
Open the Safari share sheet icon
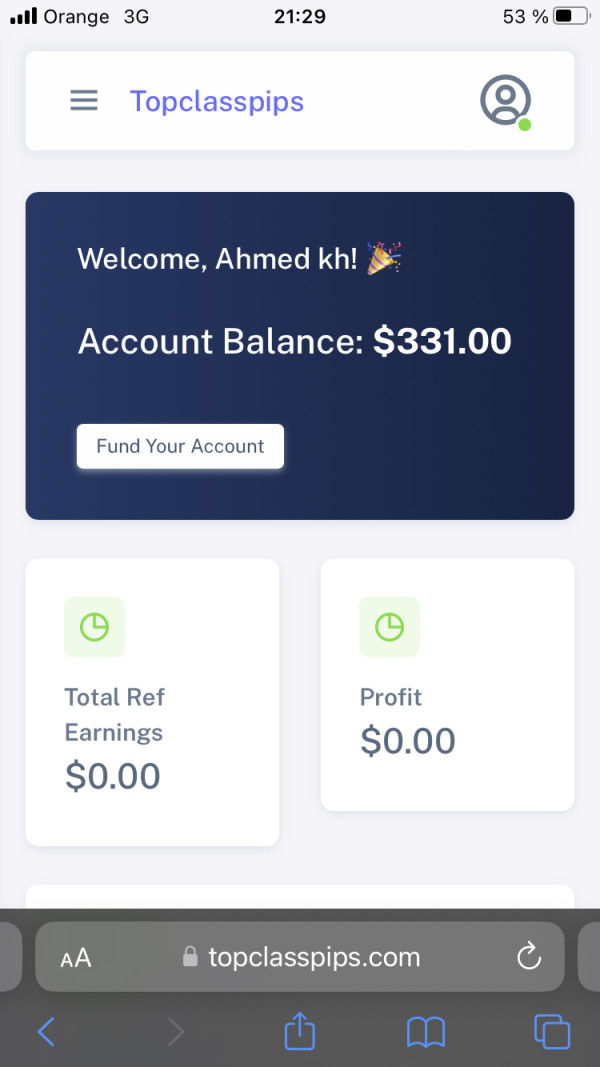[x=299, y=1031]
